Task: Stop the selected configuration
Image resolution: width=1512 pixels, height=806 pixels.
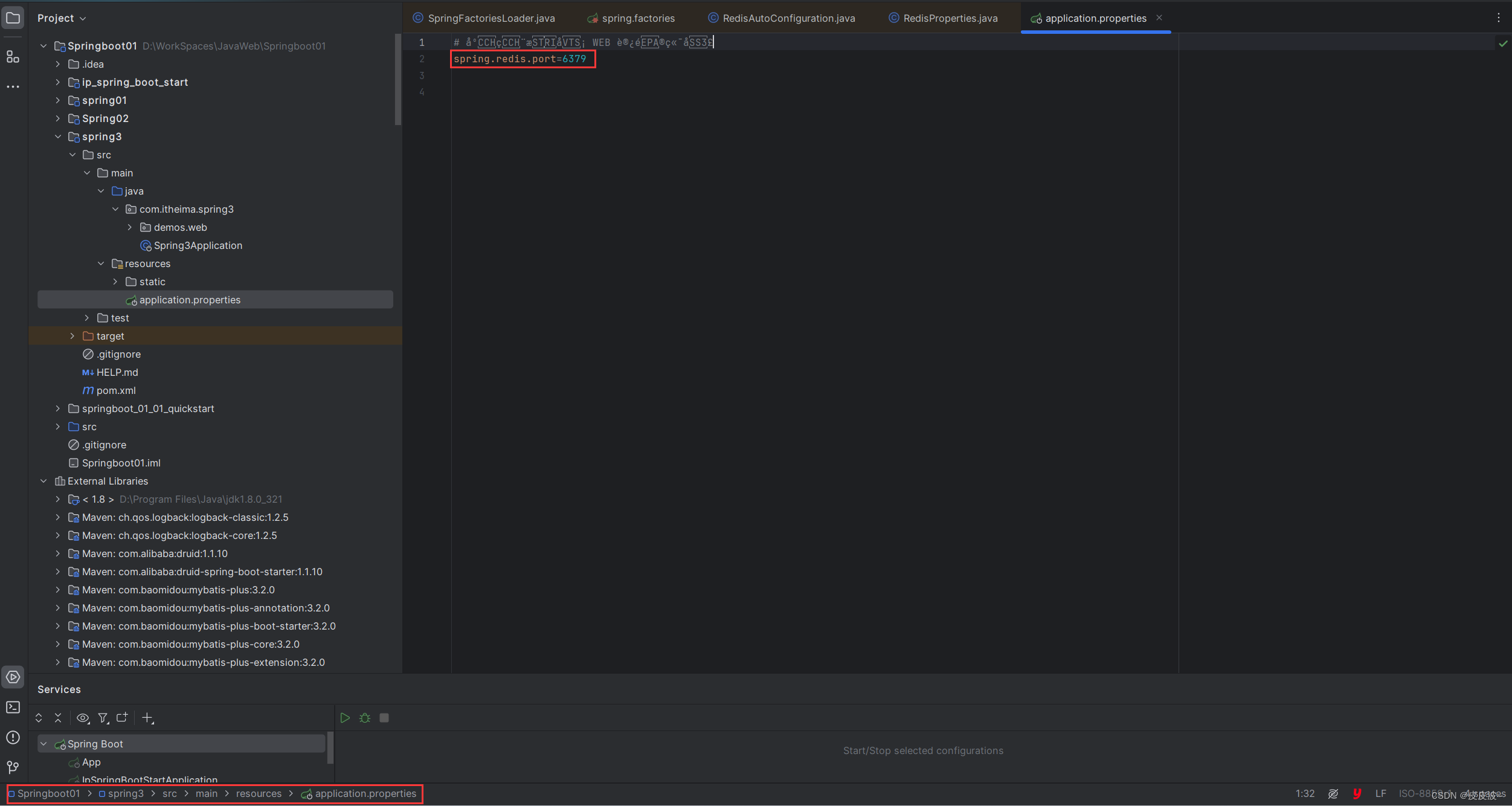Action: click(384, 718)
